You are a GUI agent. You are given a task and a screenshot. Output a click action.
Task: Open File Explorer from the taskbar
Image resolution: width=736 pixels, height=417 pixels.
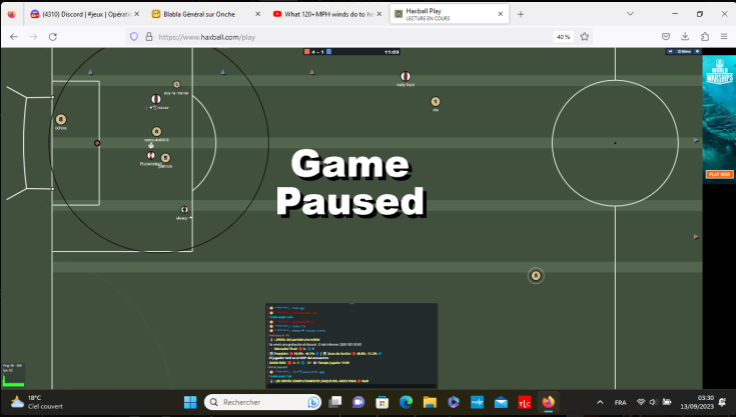[x=429, y=402]
